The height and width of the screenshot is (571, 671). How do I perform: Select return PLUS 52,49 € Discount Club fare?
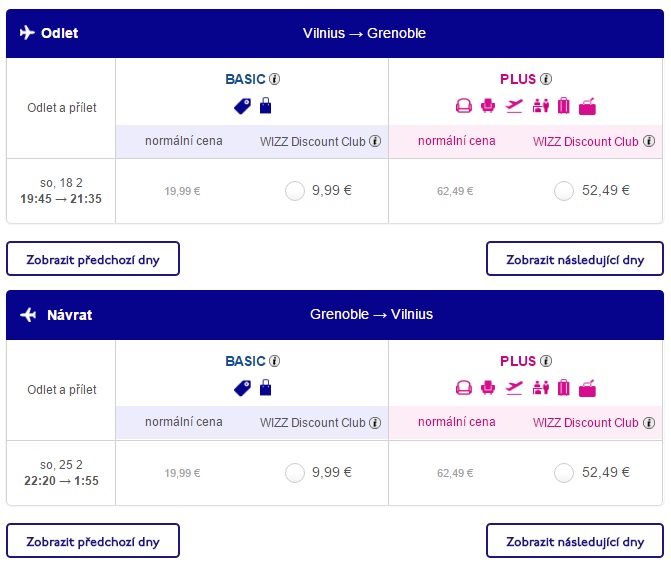564,473
